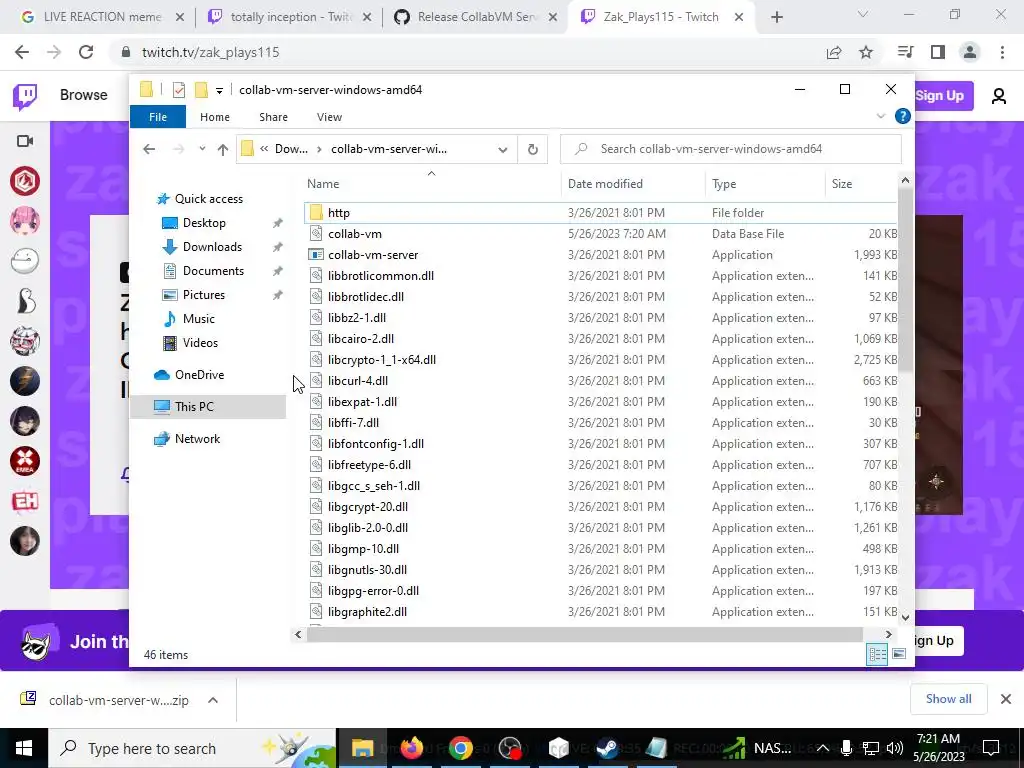Open a new Chrome tab
1024x768 pixels.
tap(776, 17)
